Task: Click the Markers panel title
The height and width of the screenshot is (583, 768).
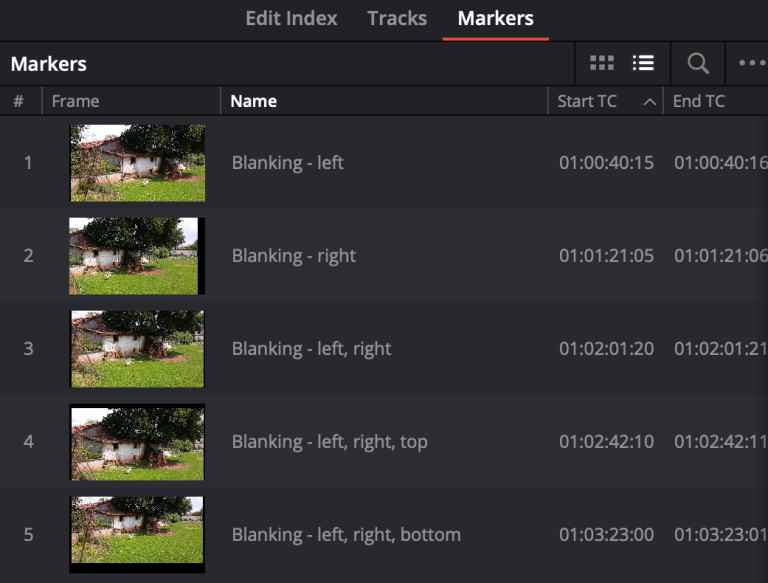Action: tap(48, 64)
